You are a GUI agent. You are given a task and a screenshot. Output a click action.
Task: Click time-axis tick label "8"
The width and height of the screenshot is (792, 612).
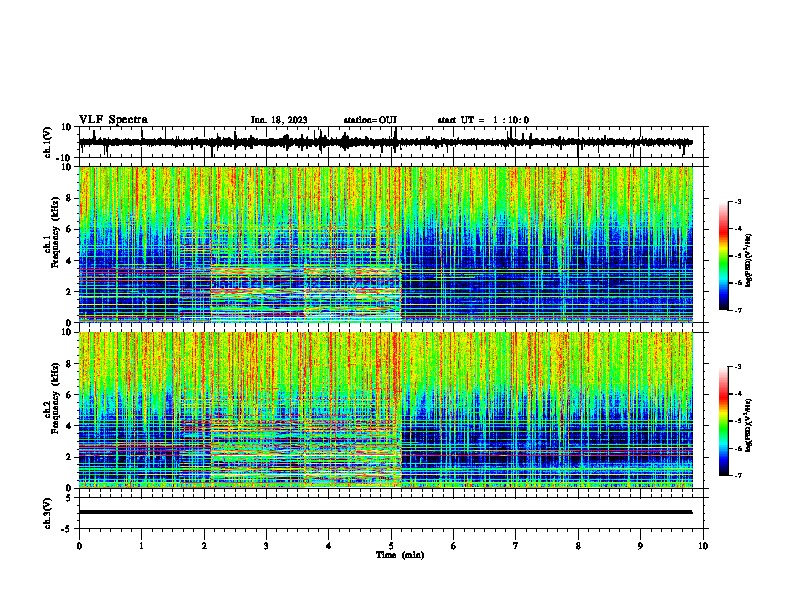tap(578, 546)
